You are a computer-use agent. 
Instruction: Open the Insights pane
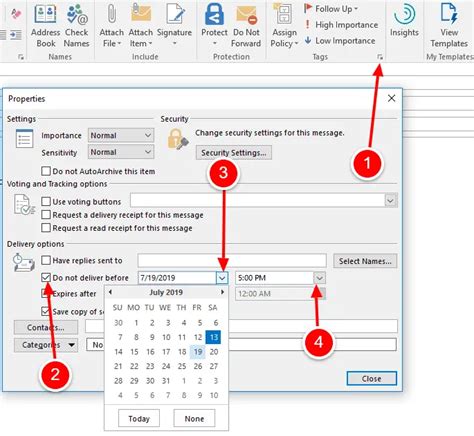[404, 21]
